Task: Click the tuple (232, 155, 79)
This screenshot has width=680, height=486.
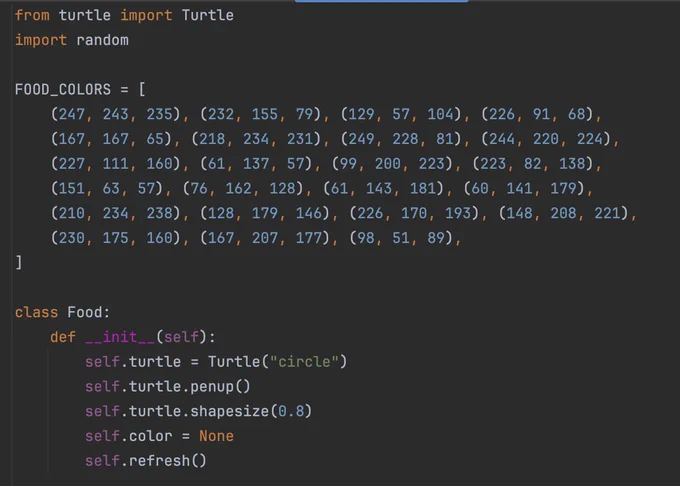Action: (x=261, y=114)
